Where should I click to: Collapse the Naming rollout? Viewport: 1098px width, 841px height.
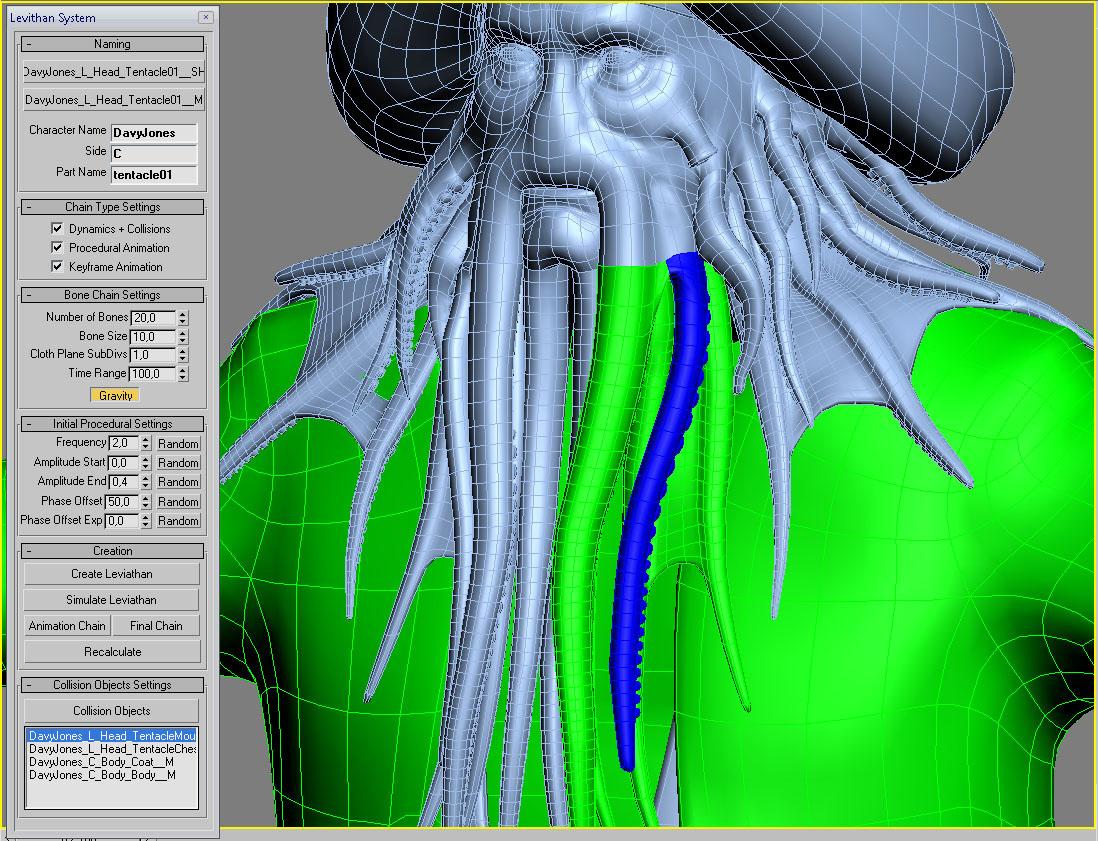112,44
